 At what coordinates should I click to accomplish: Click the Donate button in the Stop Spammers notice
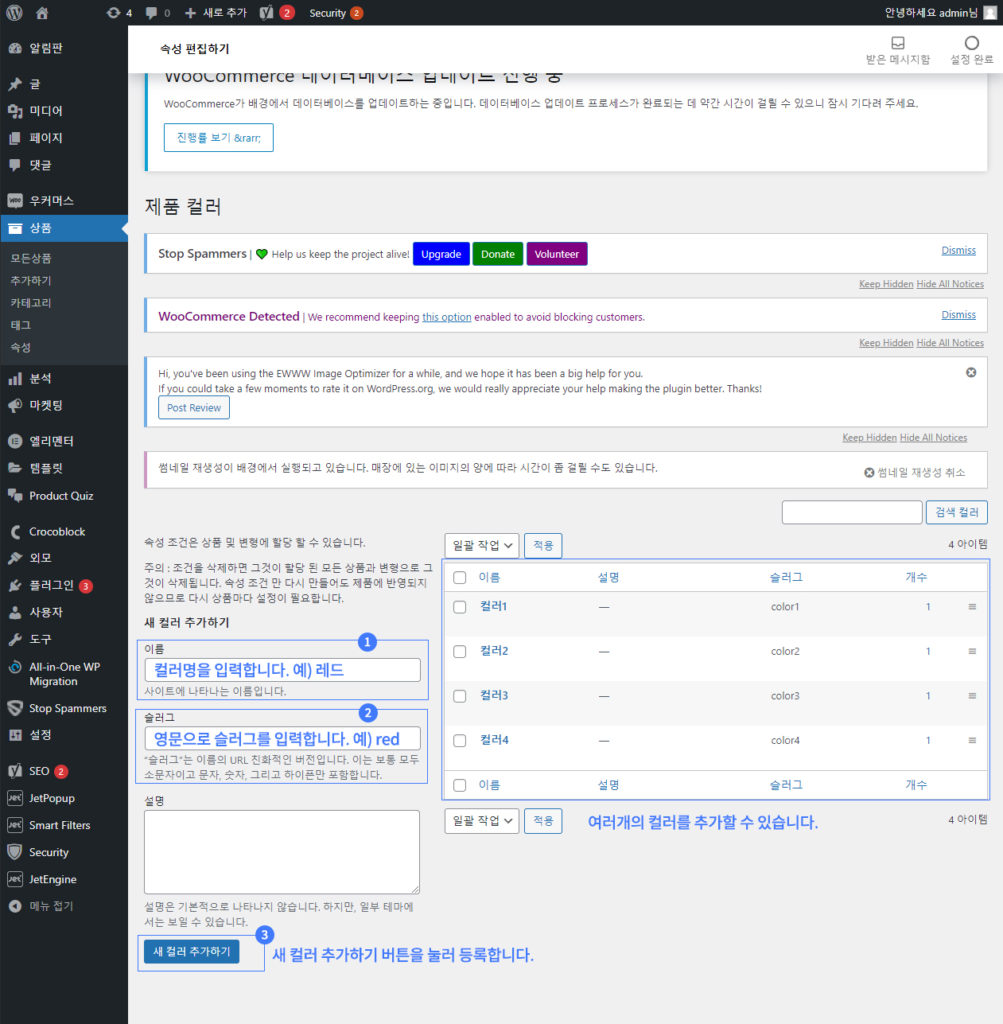coord(497,254)
